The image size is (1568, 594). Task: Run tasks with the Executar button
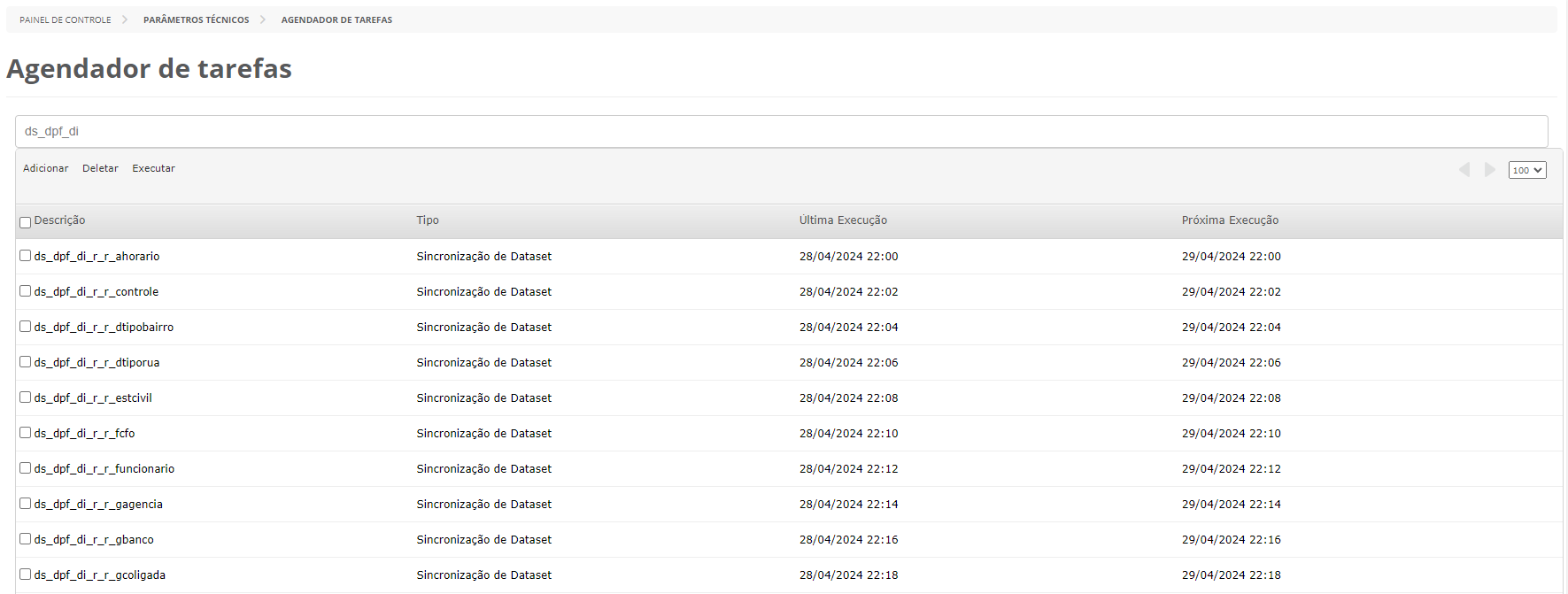[154, 168]
